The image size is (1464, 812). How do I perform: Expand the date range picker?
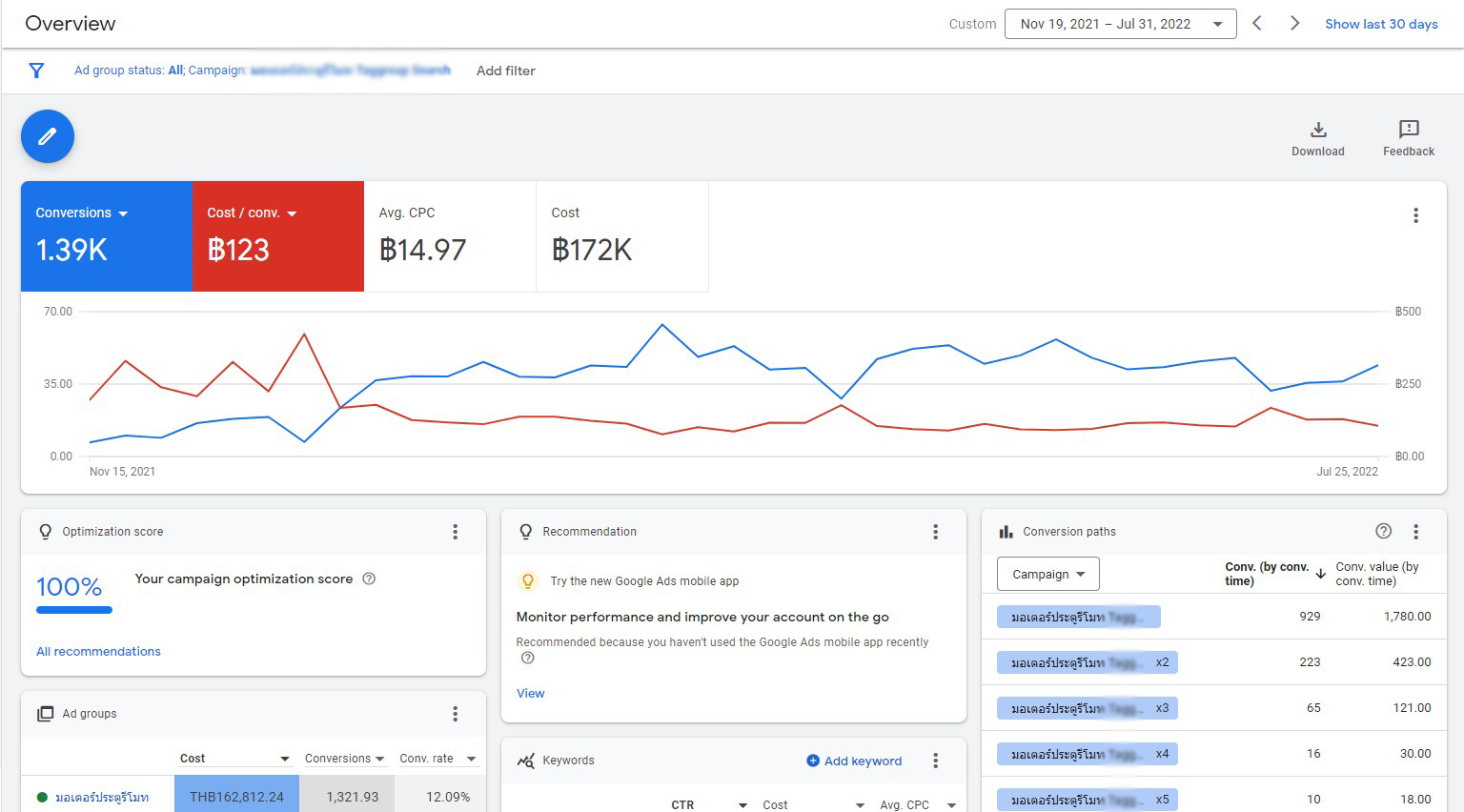[1120, 24]
